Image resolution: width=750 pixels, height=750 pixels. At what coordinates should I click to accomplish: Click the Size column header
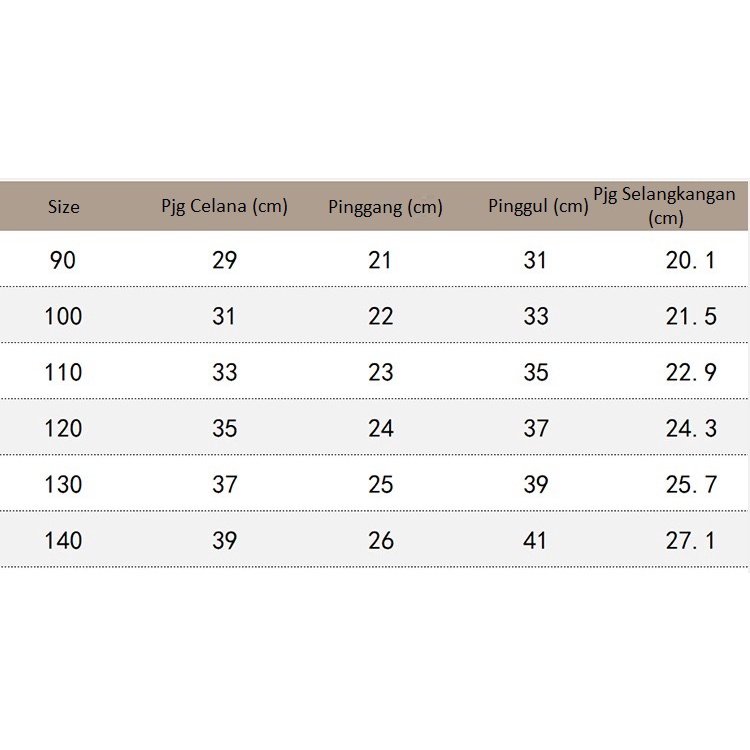[x=63, y=207]
